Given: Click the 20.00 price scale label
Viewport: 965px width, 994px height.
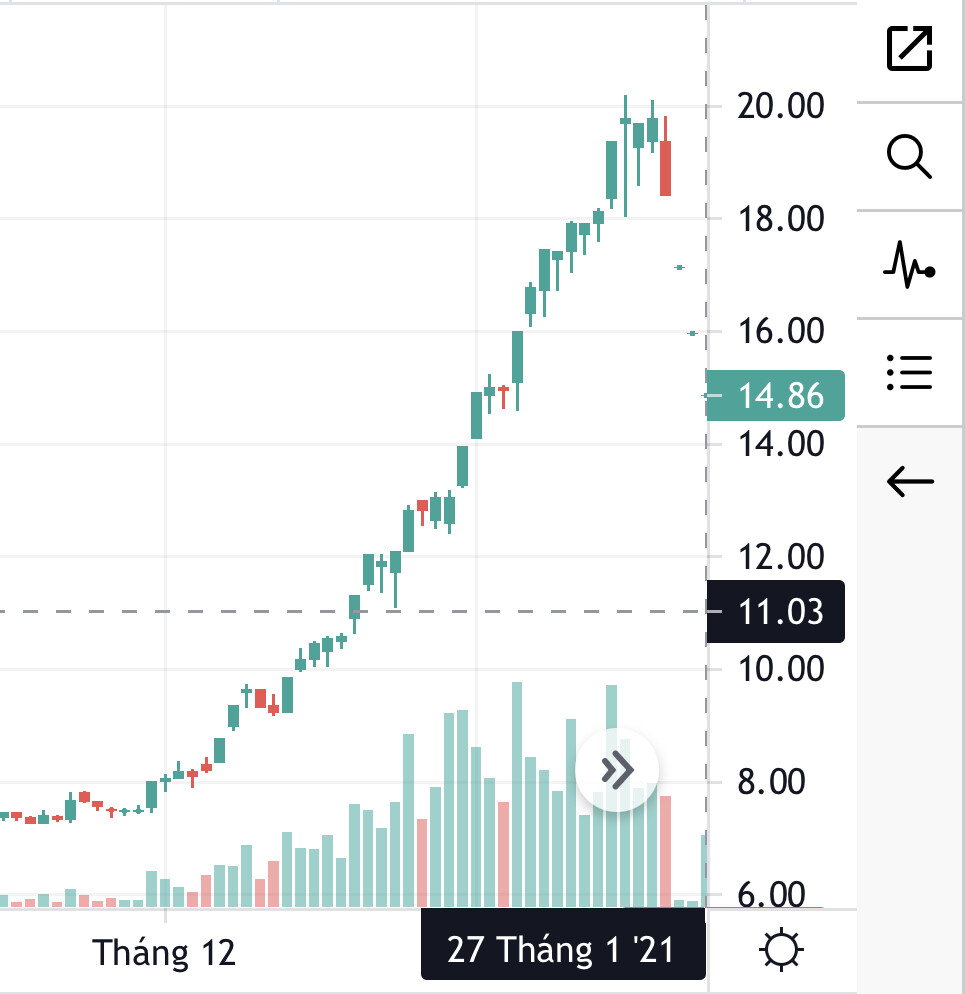Looking at the screenshot, I should [780, 105].
